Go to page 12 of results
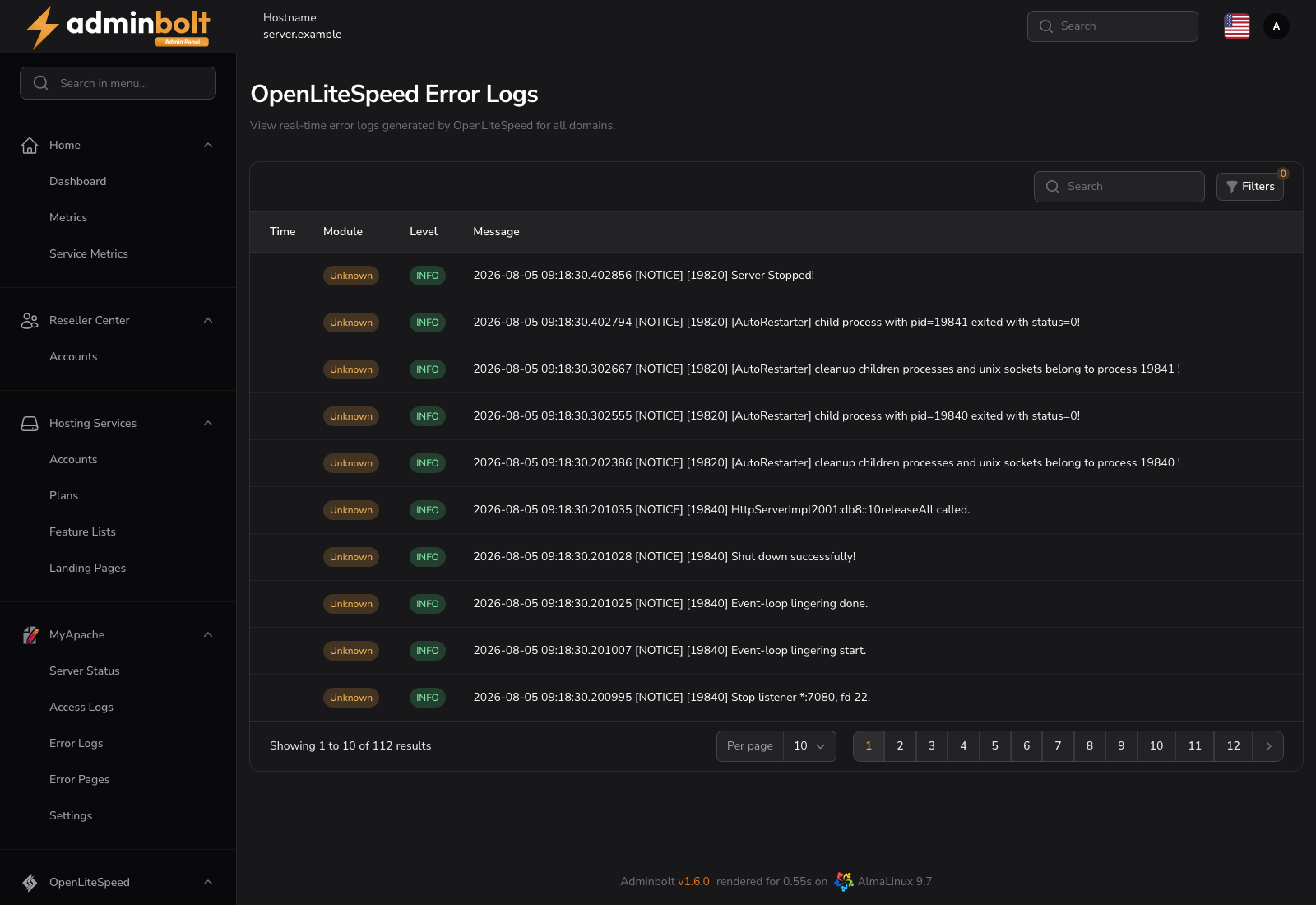Viewport: 1316px width, 905px height. pos(1233,746)
